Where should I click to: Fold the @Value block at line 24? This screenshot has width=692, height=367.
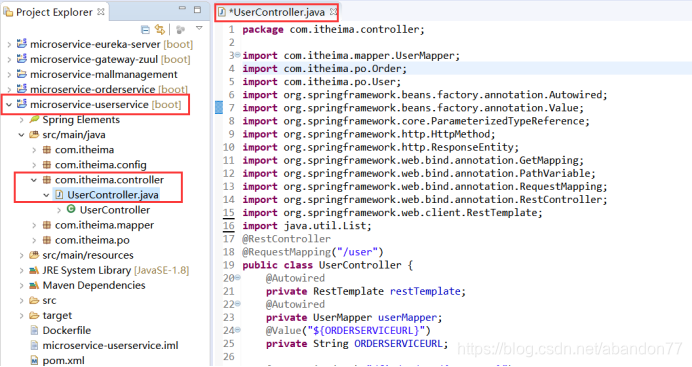(238, 330)
